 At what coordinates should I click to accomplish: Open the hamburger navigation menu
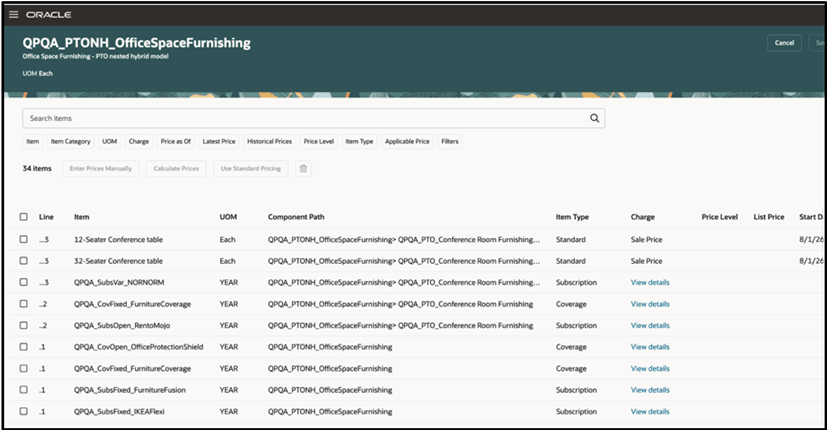14,15
